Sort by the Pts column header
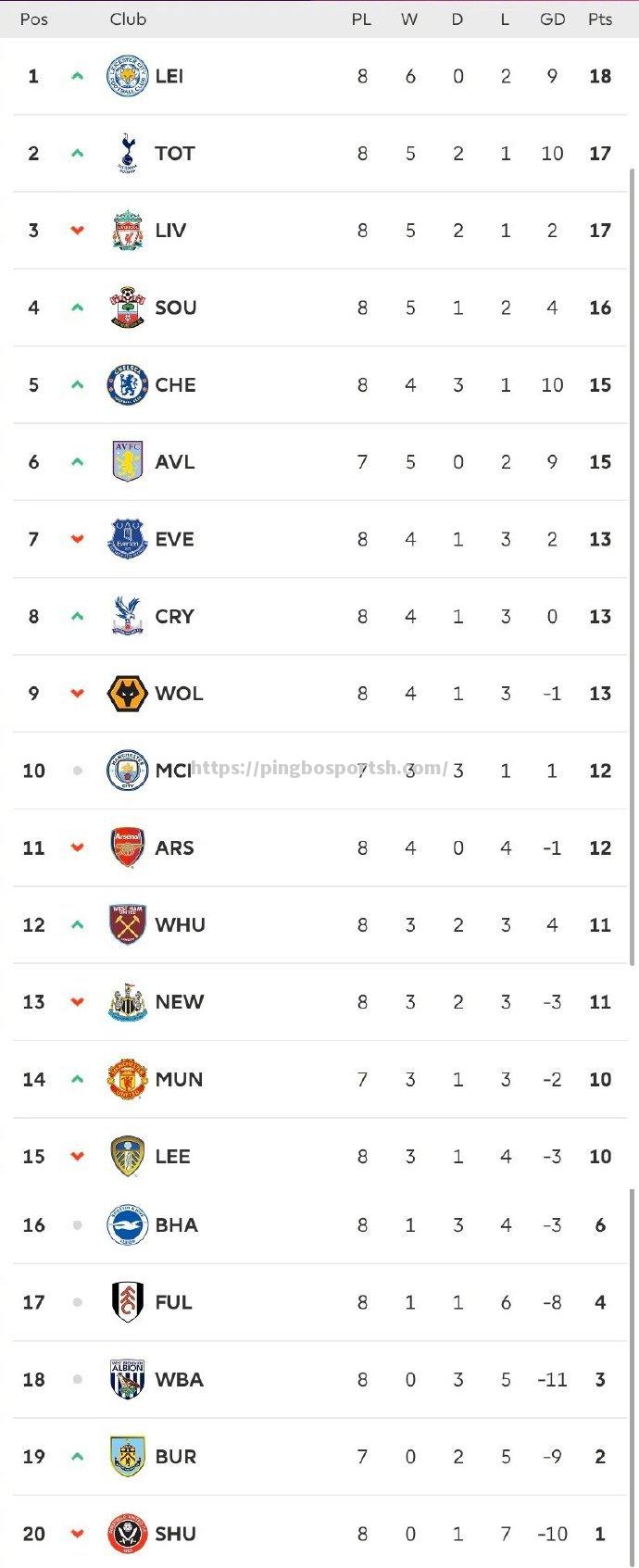 pyautogui.click(x=600, y=19)
